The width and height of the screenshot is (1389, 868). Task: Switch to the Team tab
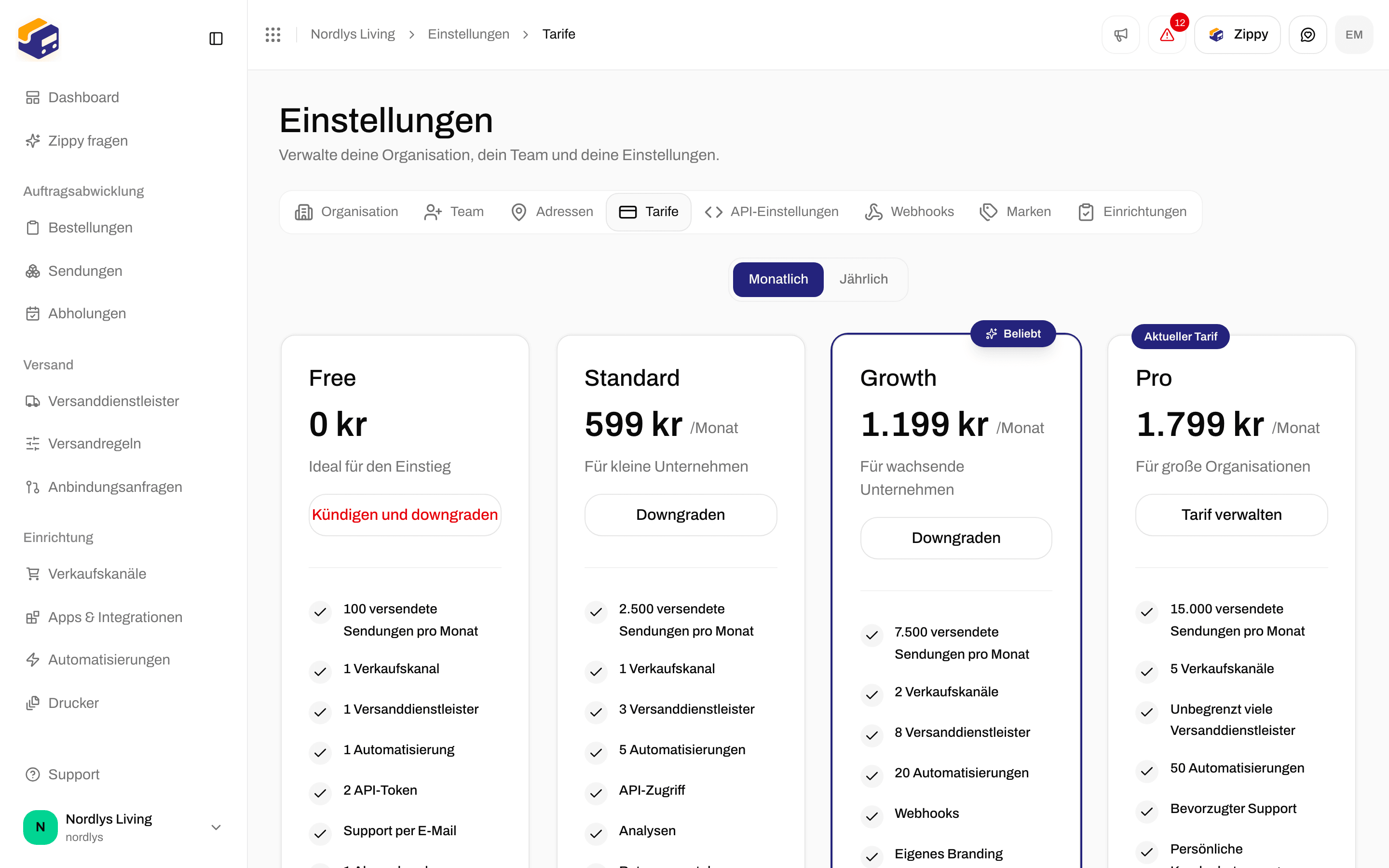click(453, 212)
